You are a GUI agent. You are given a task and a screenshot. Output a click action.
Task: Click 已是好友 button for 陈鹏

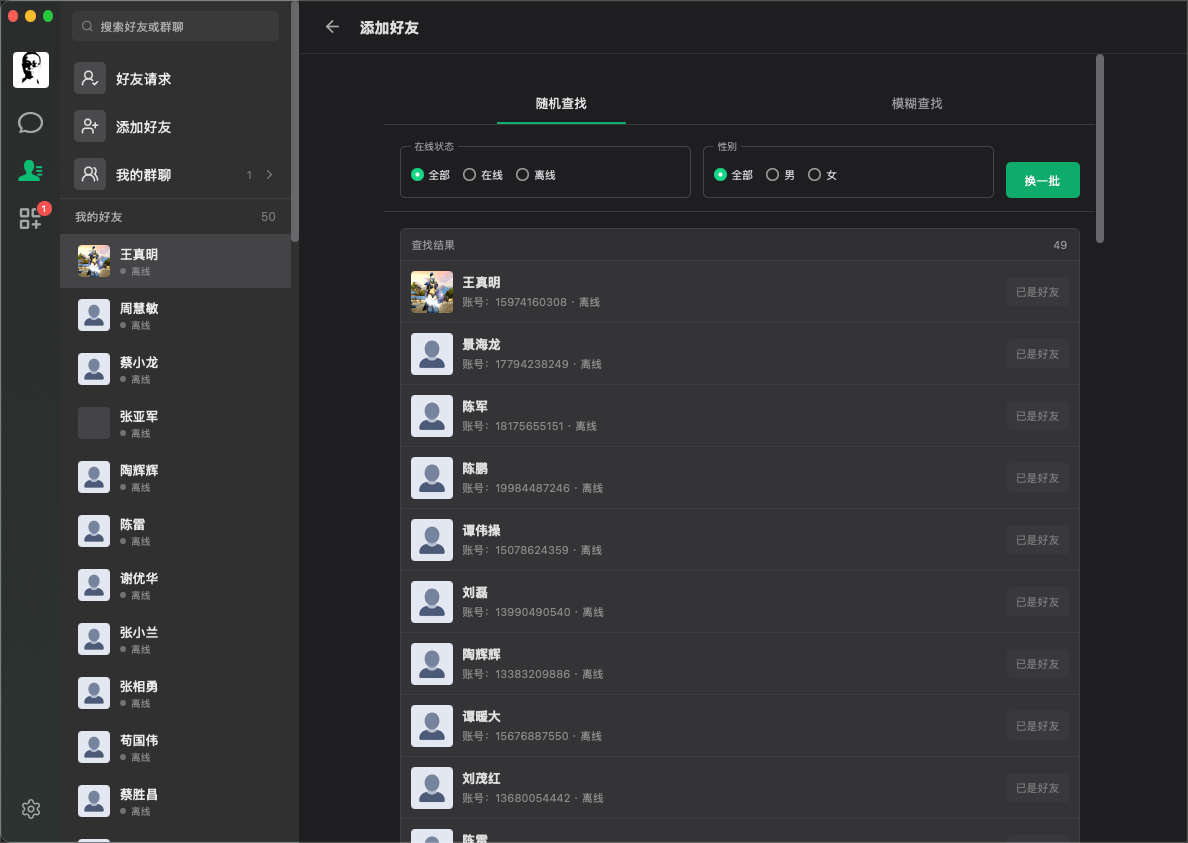(x=1037, y=478)
